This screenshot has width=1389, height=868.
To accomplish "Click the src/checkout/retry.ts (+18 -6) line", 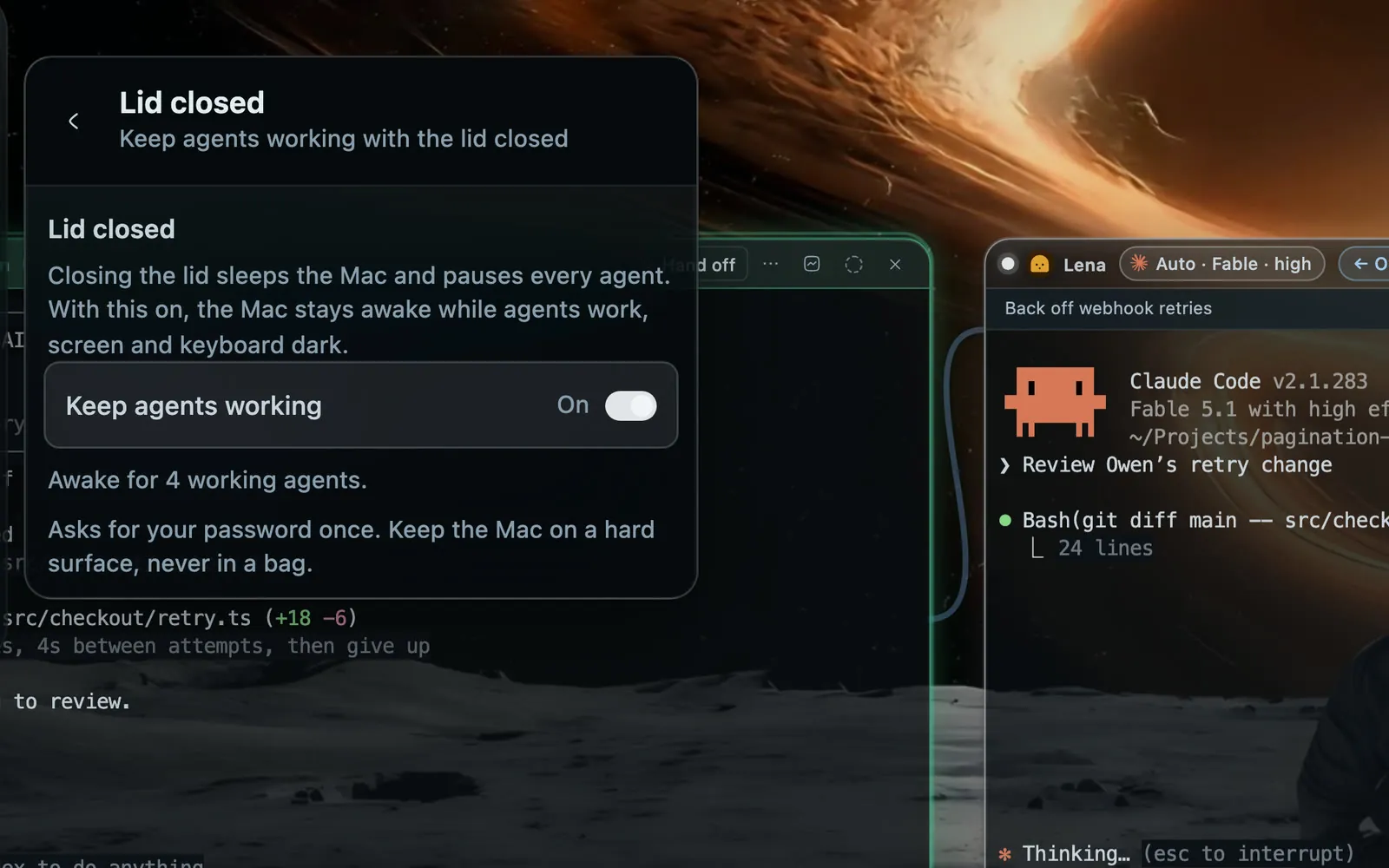I will pyautogui.click(x=180, y=618).
